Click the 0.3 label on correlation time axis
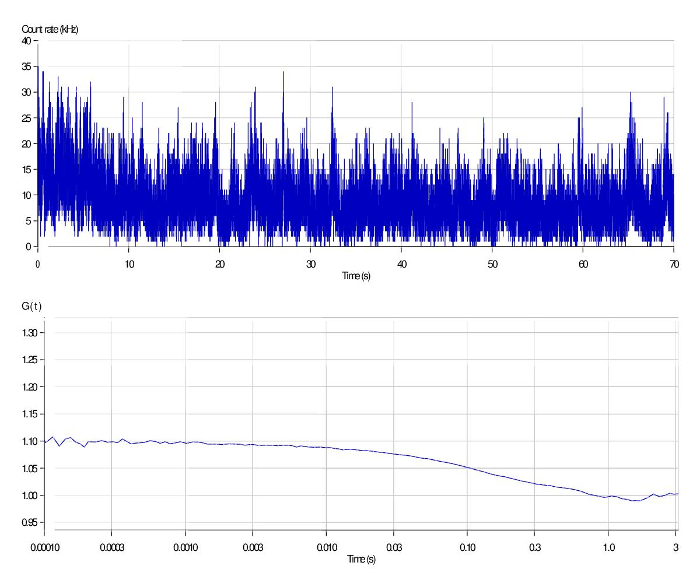 click(x=535, y=547)
